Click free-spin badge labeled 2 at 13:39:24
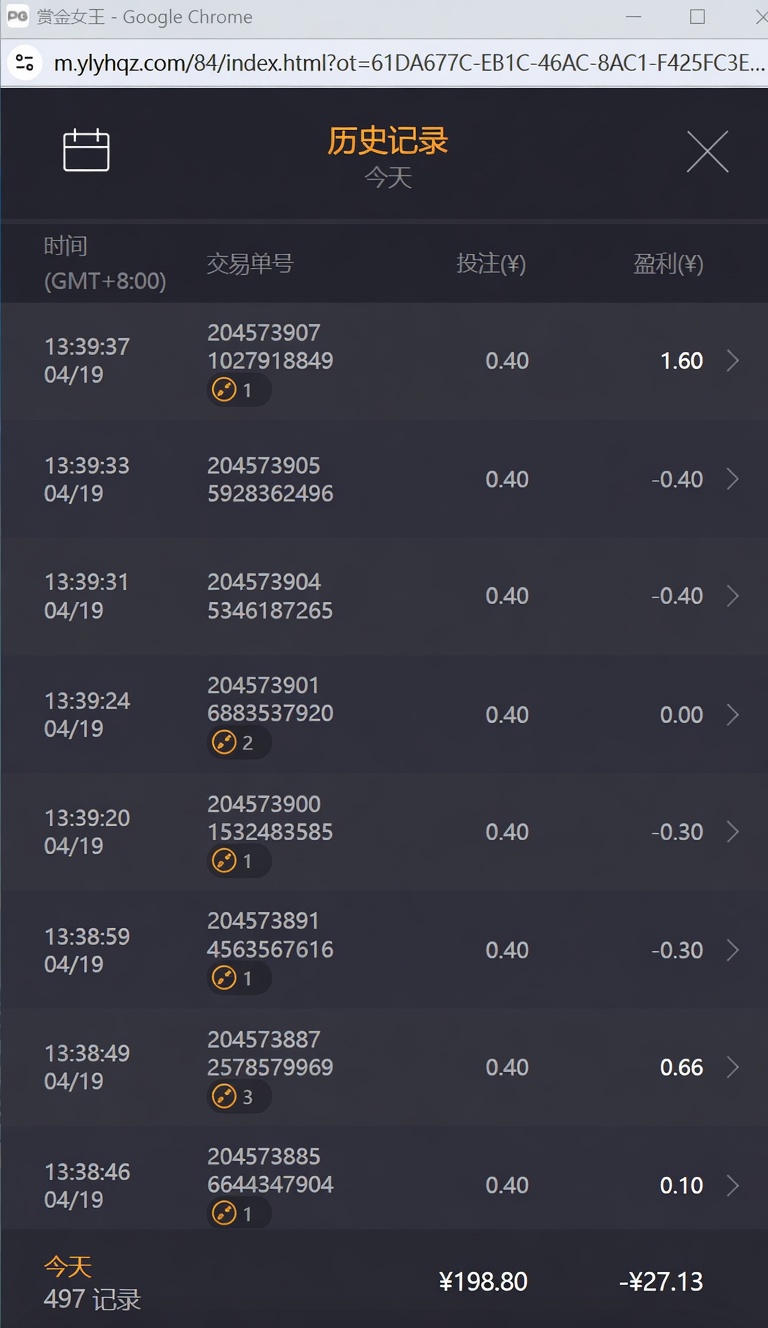 [x=239, y=743]
